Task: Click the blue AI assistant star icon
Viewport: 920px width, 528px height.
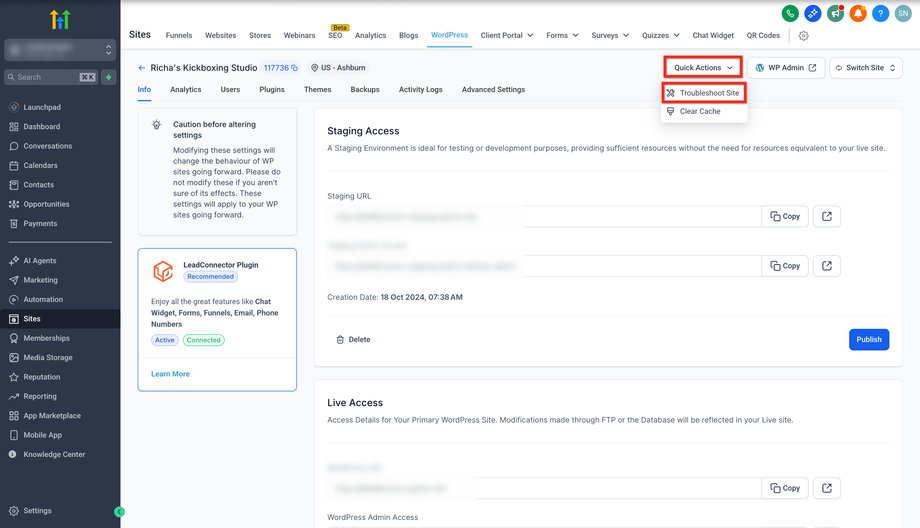Action: point(813,13)
